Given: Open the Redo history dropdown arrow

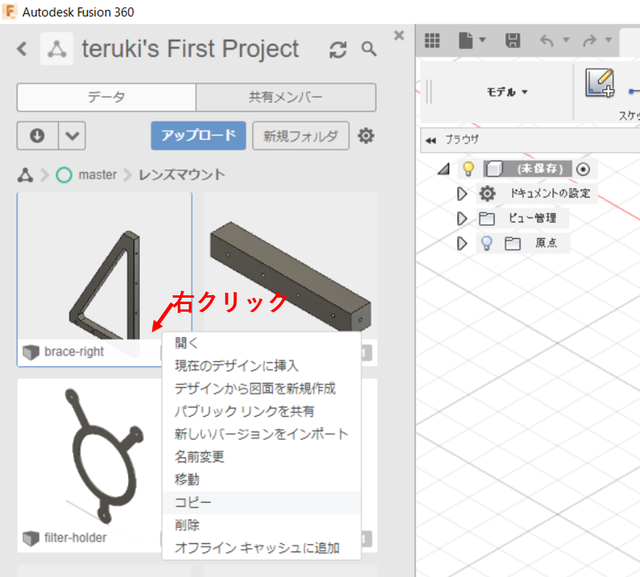Looking at the screenshot, I should click(609, 40).
